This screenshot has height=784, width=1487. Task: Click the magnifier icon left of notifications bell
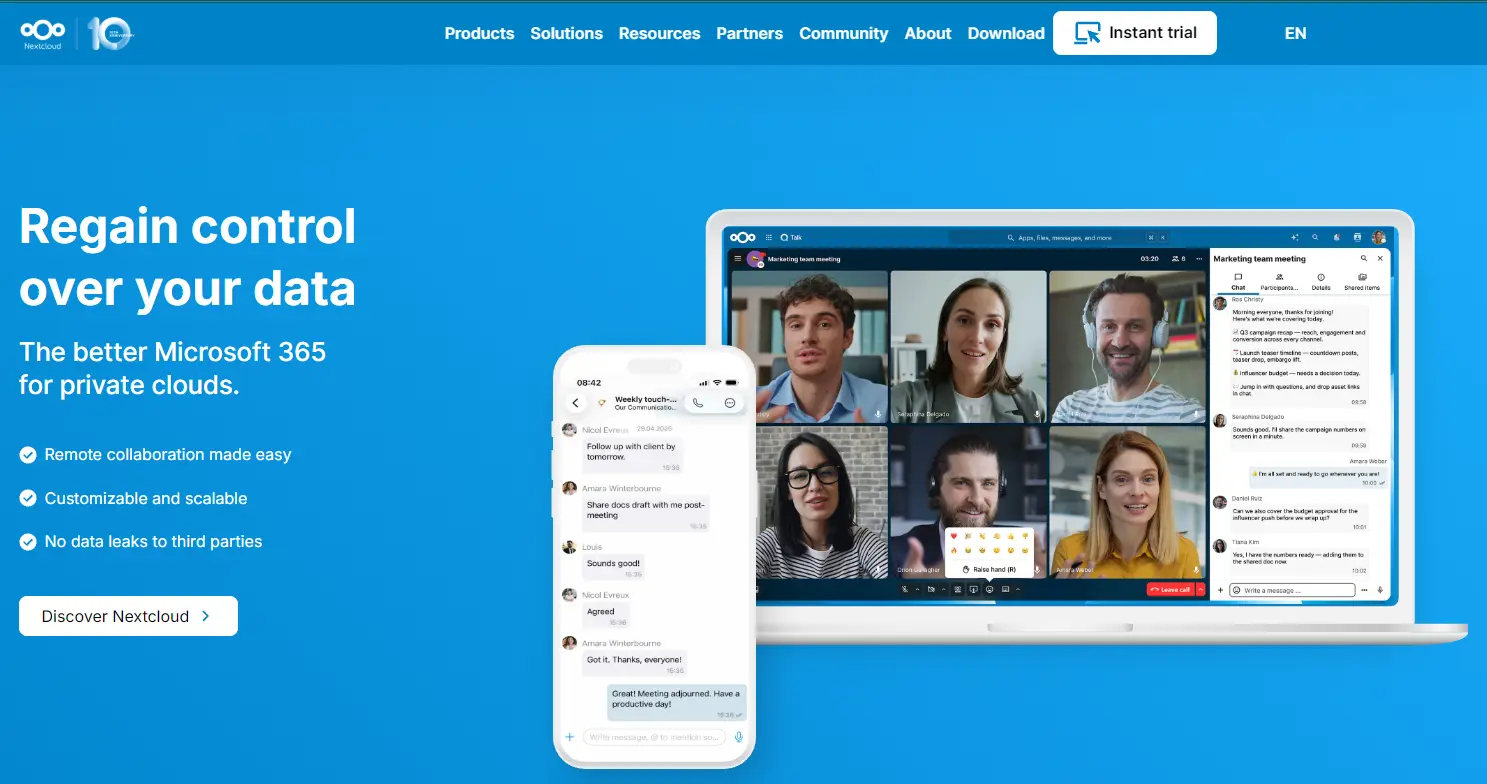click(1316, 237)
